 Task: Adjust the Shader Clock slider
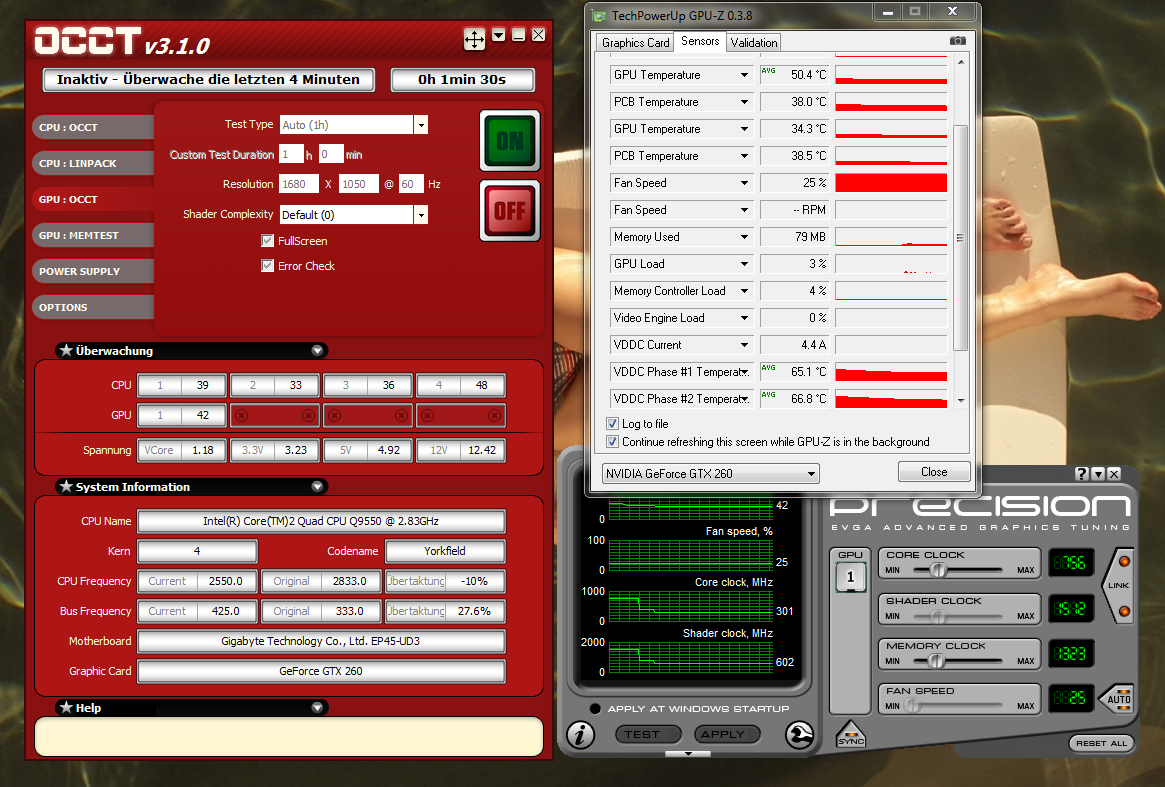coord(938,616)
